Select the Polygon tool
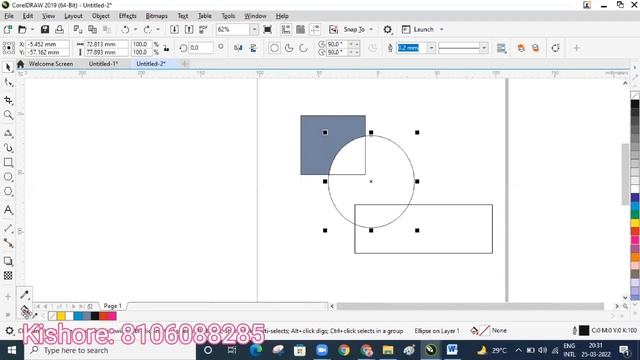This screenshot has height=360, width=640. click(8, 191)
